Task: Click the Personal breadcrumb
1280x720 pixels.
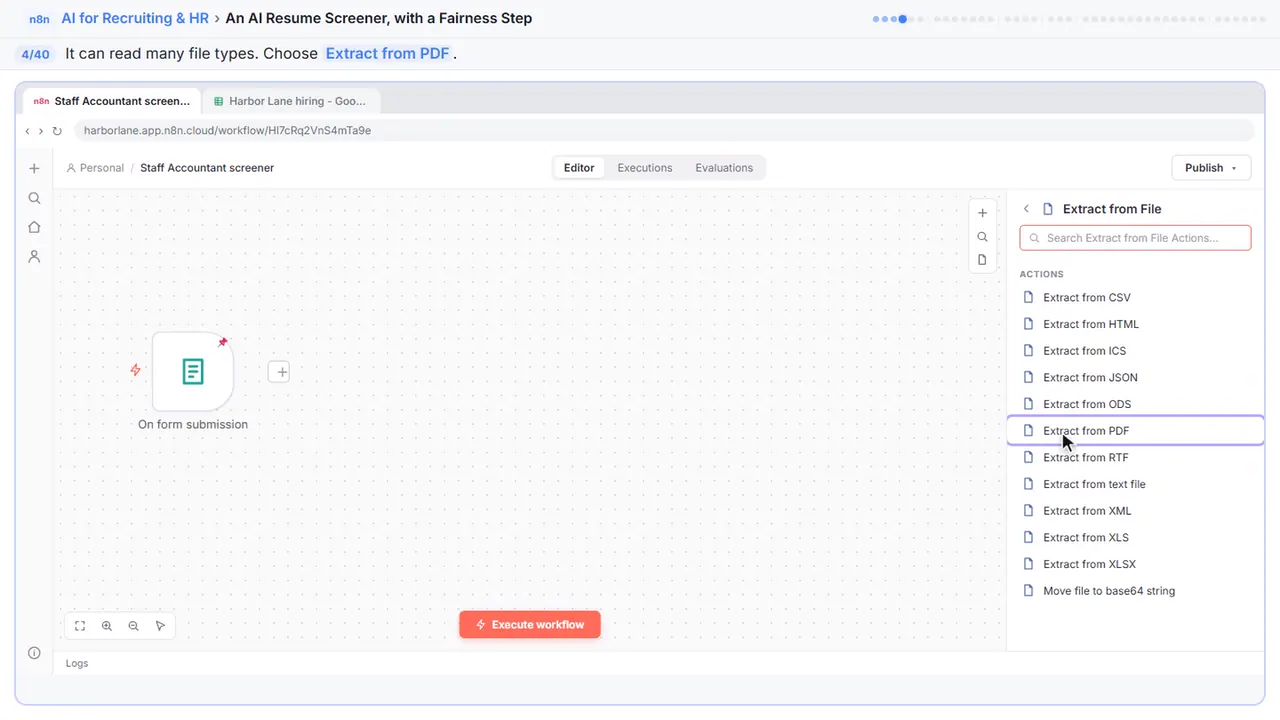Action: tap(95, 168)
